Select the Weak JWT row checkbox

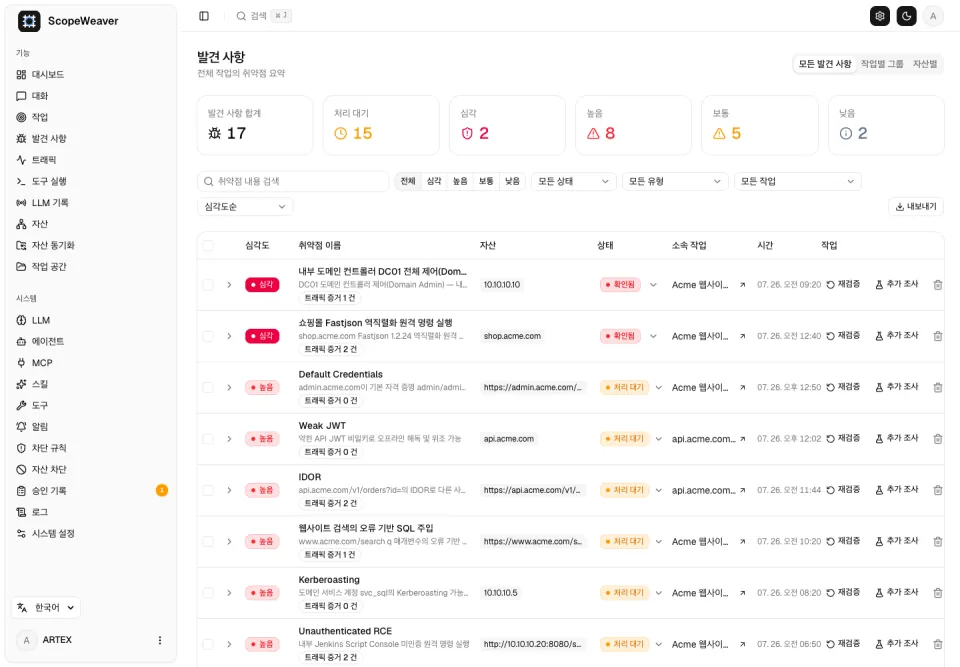208,439
